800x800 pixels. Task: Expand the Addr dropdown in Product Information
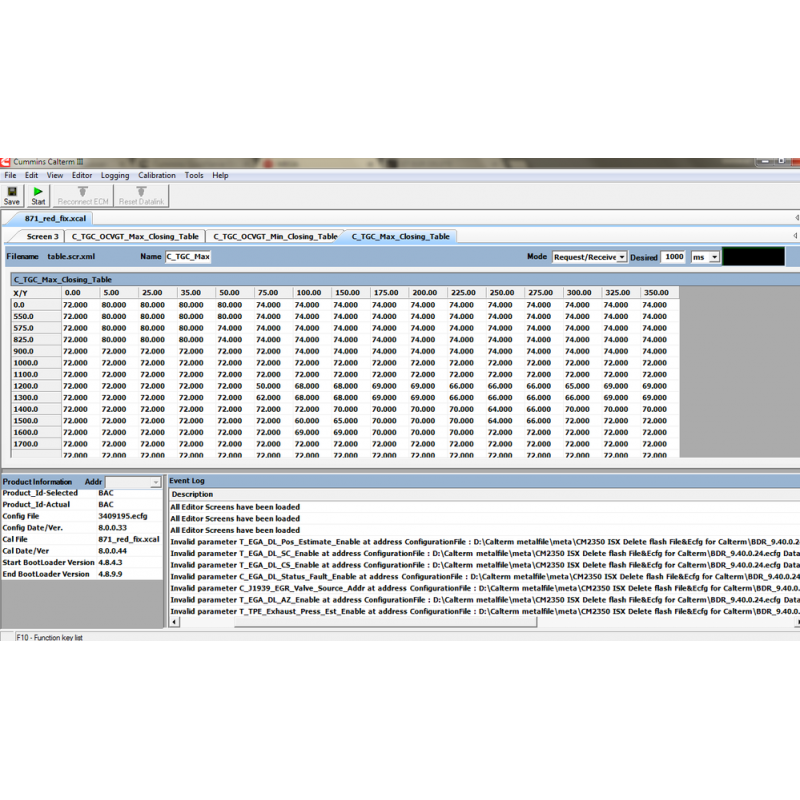(x=155, y=482)
